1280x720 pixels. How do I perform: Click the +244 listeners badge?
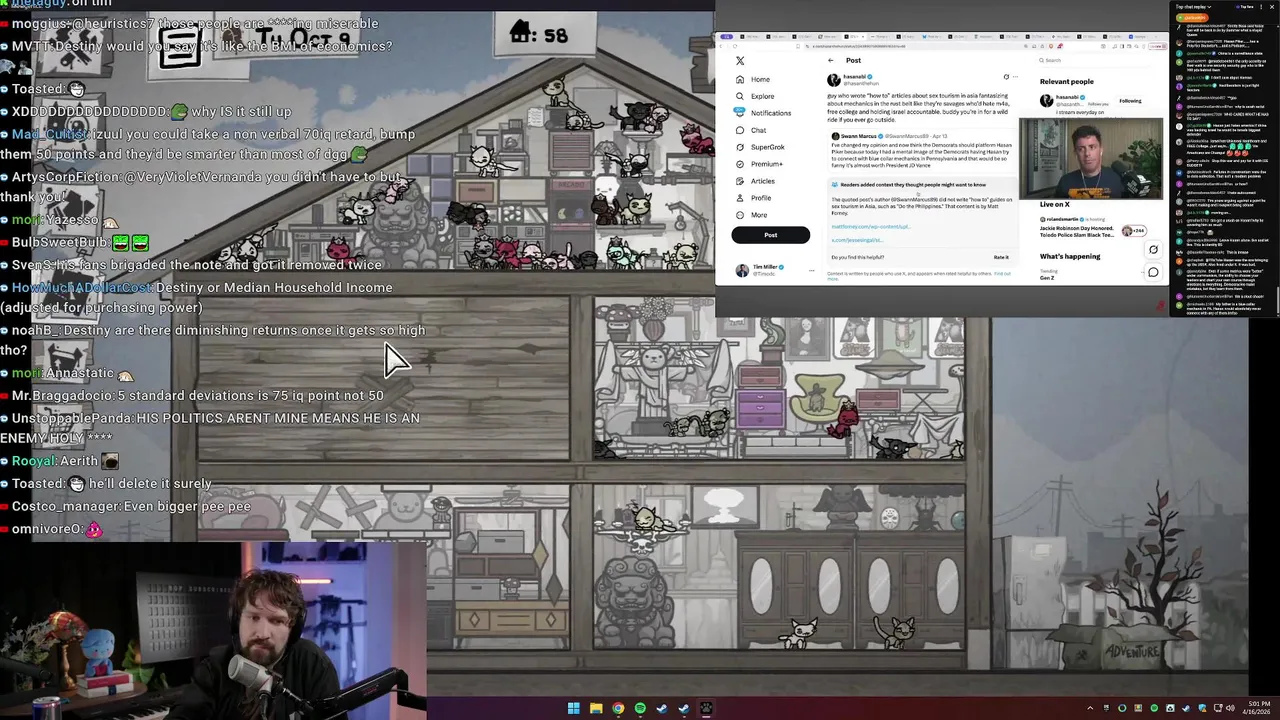[x=1133, y=231]
